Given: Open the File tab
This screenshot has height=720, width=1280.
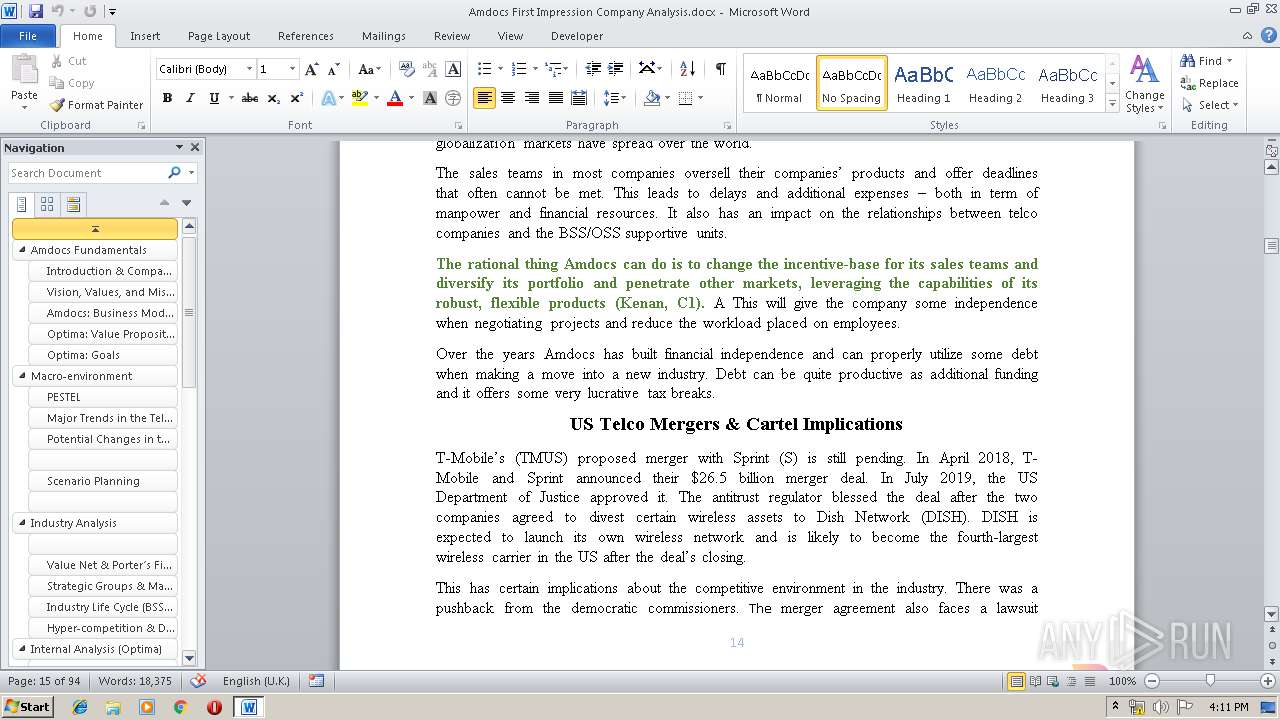Looking at the screenshot, I should tap(28, 36).
